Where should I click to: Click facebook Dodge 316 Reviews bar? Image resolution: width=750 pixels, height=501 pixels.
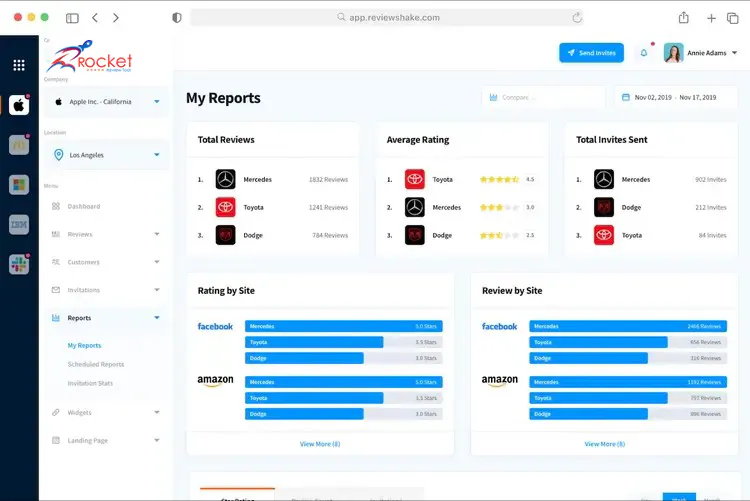coord(628,358)
